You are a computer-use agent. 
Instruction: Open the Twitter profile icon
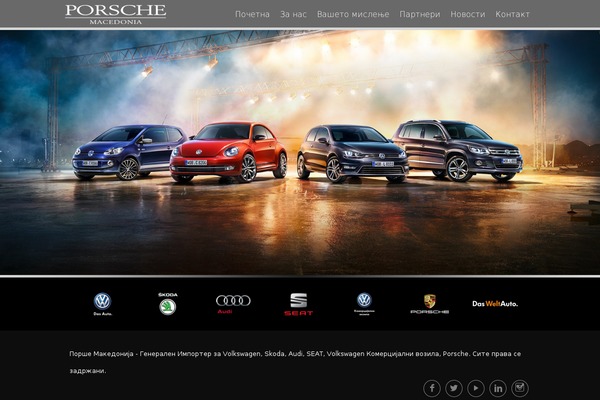tap(454, 388)
